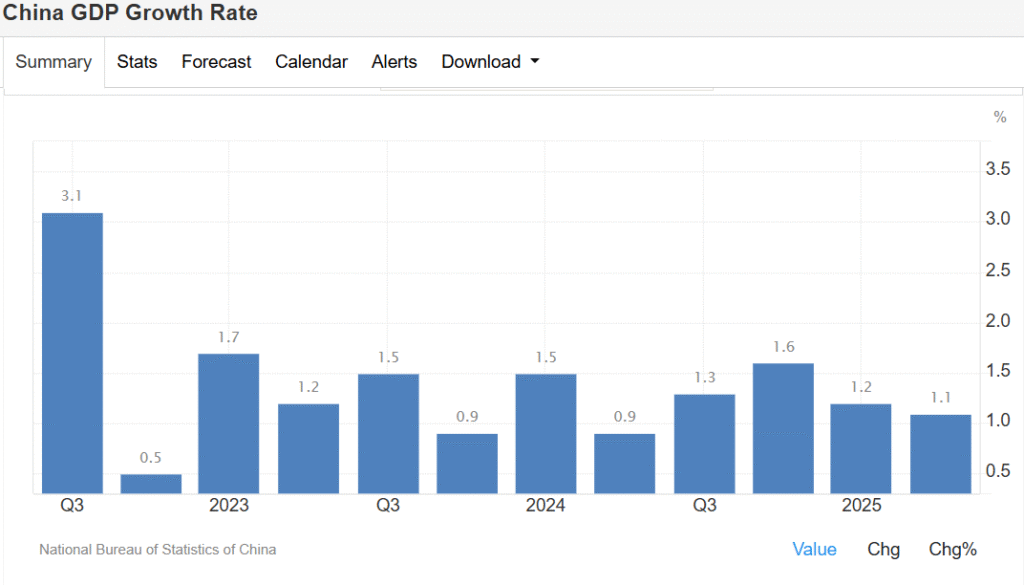Click the 2024 x-axis label

click(545, 506)
